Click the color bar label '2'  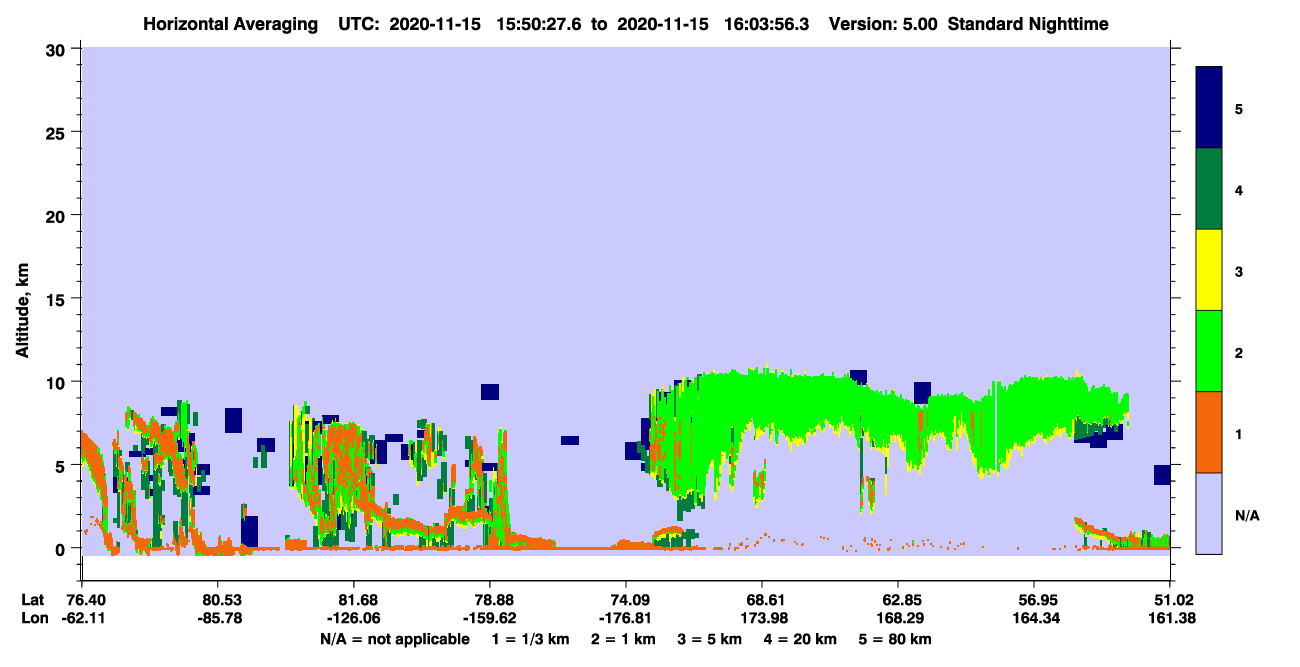1238,352
